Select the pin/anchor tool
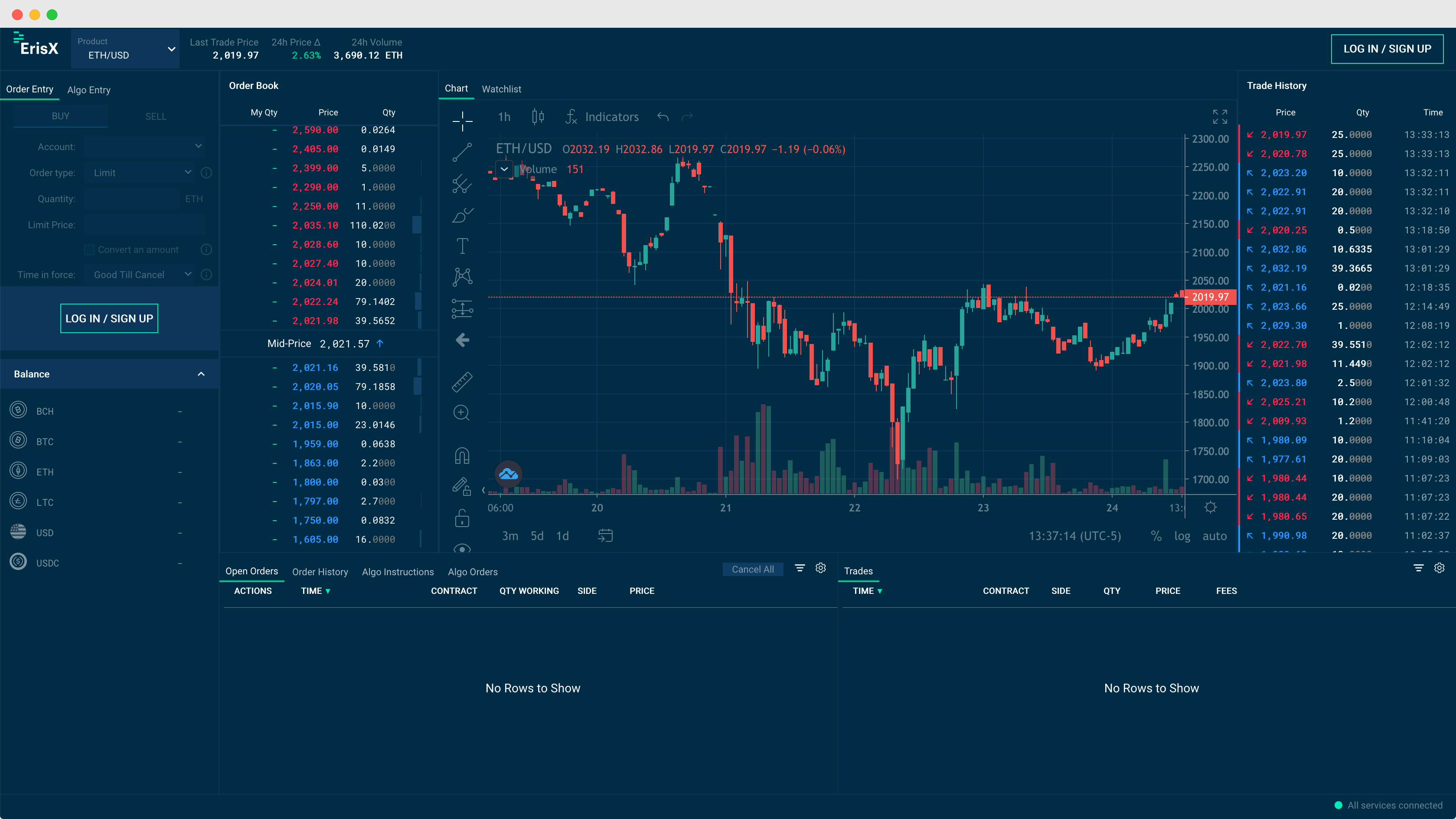Image resolution: width=1456 pixels, height=819 pixels. tap(462, 454)
